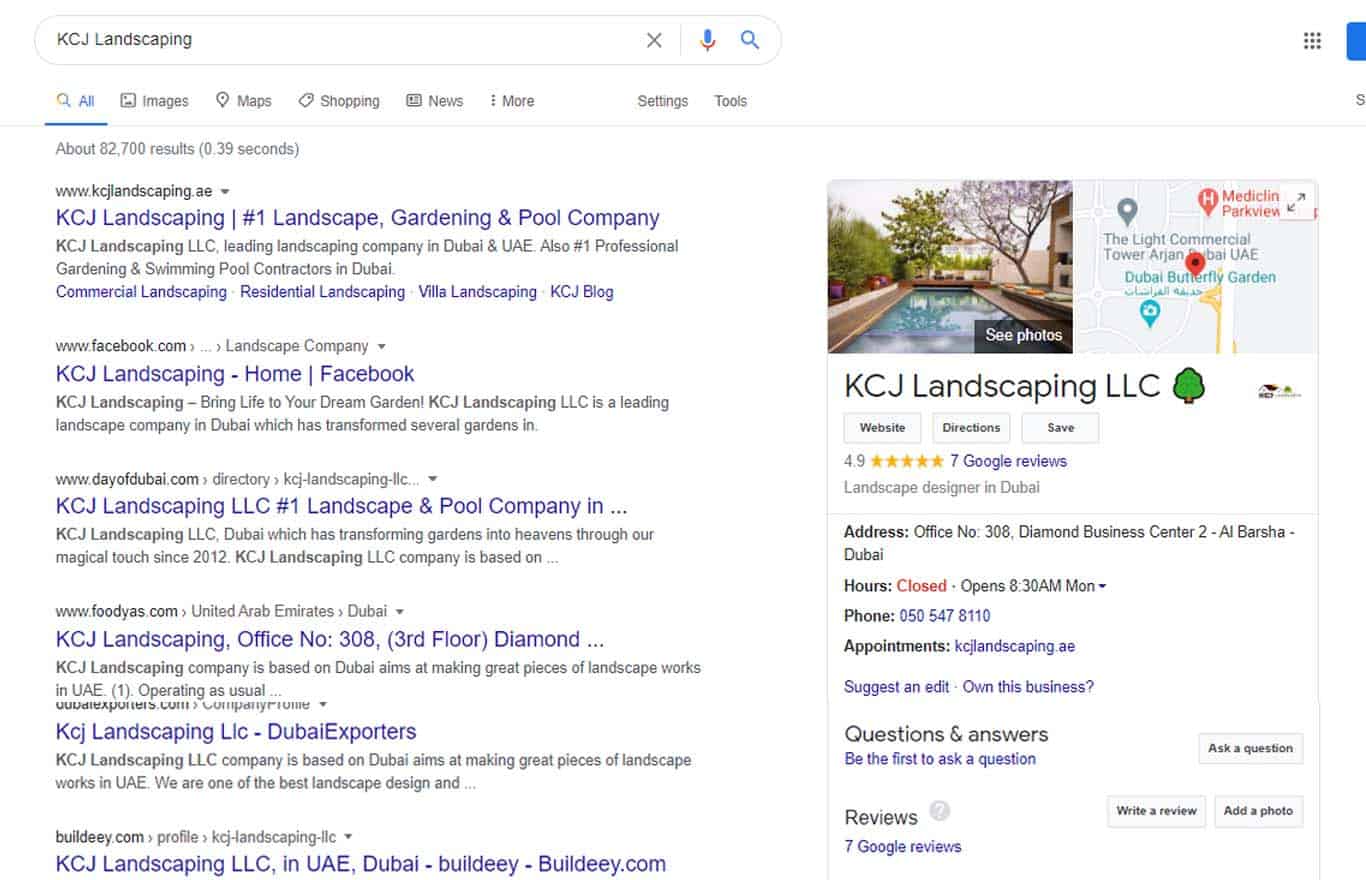Open the 7 Google reviews link beside rating

pyautogui.click(x=1008, y=461)
